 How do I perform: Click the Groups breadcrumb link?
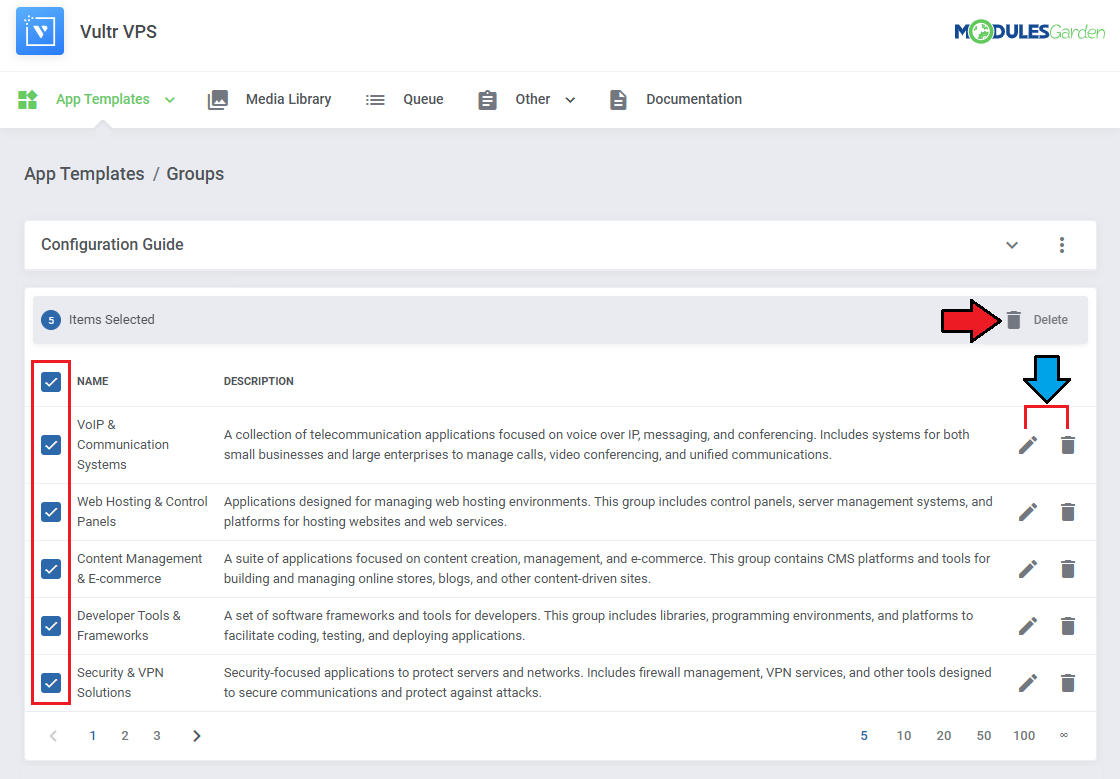click(195, 174)
